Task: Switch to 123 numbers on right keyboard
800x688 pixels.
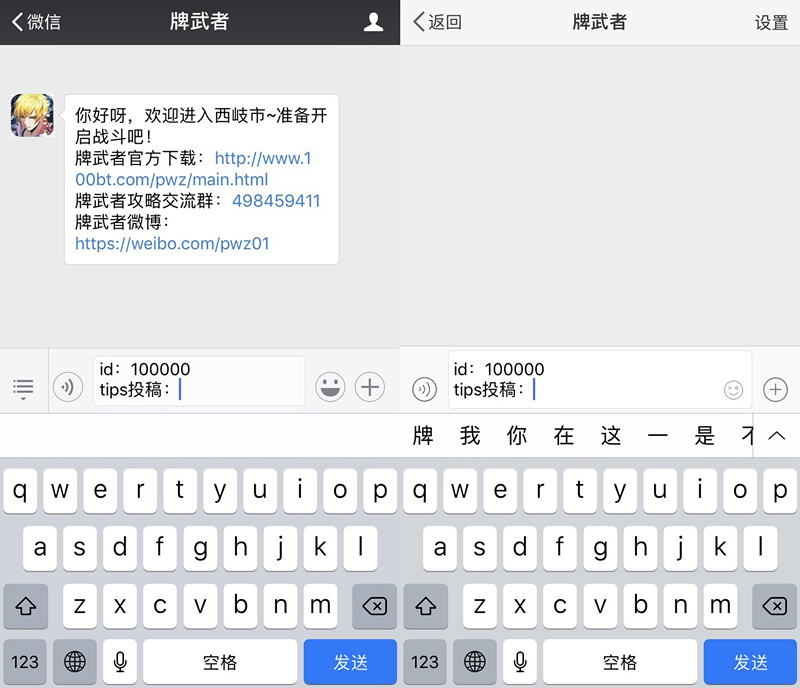Action: pyautogui.click(x=425, y=662)
